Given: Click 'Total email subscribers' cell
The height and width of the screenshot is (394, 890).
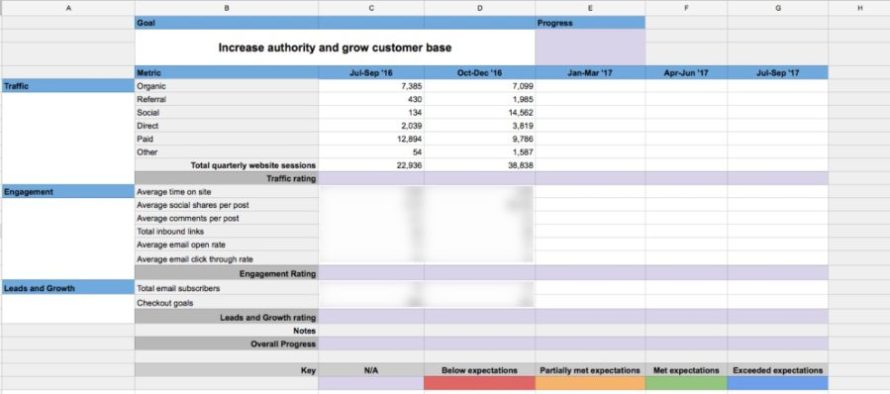Looking at the screenshot, I should [x=226, y=288].
